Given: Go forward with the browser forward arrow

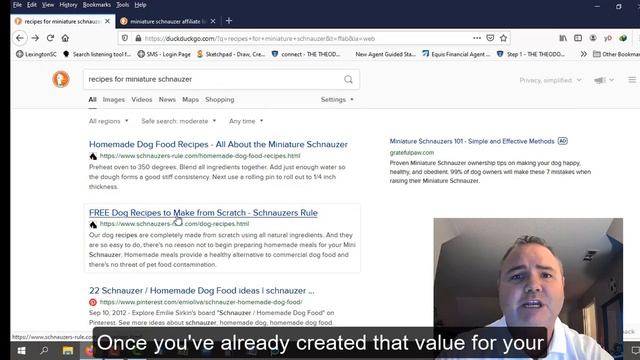Looking at the screenshot, I should pyautogui.click(x=35, y=38).
